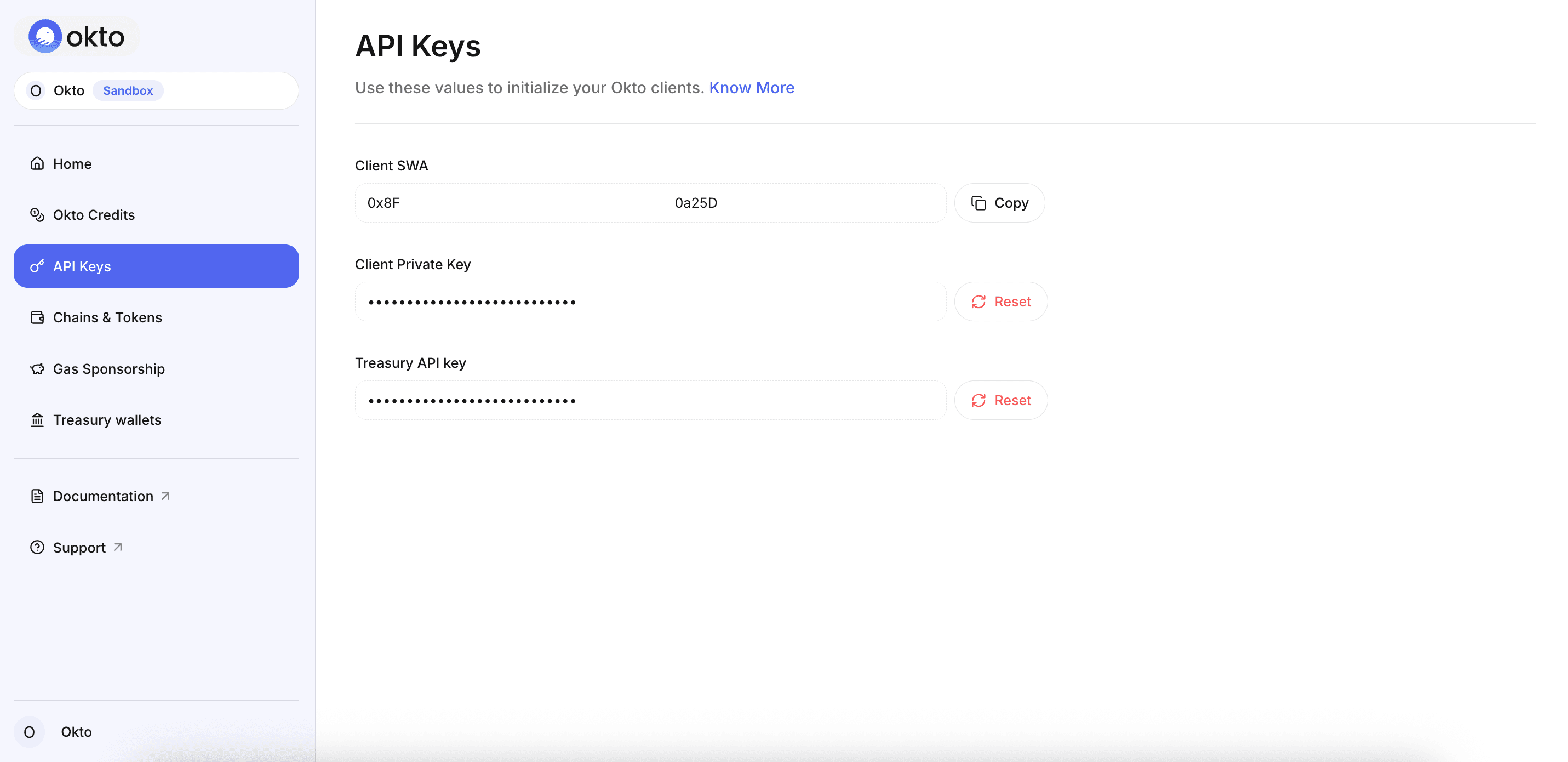Click the Sandbox badge
The width and height of the screenshot is (1568, 762).
click(128, 91)
